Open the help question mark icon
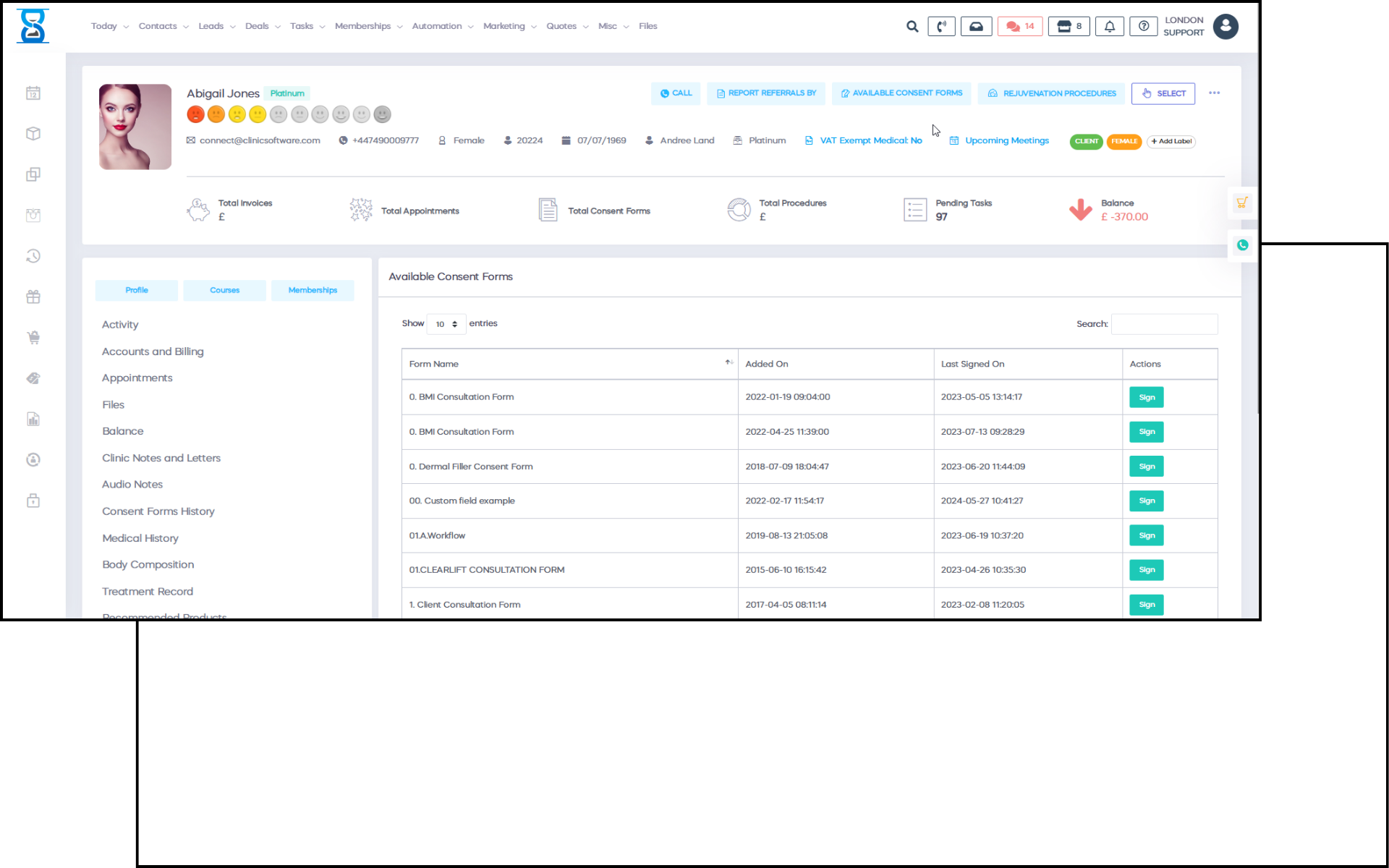Screen dimensions: 1389x868 1143,27
